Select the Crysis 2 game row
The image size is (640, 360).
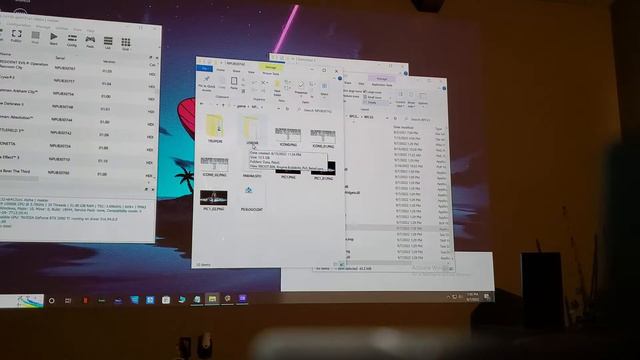coord(78,80)
